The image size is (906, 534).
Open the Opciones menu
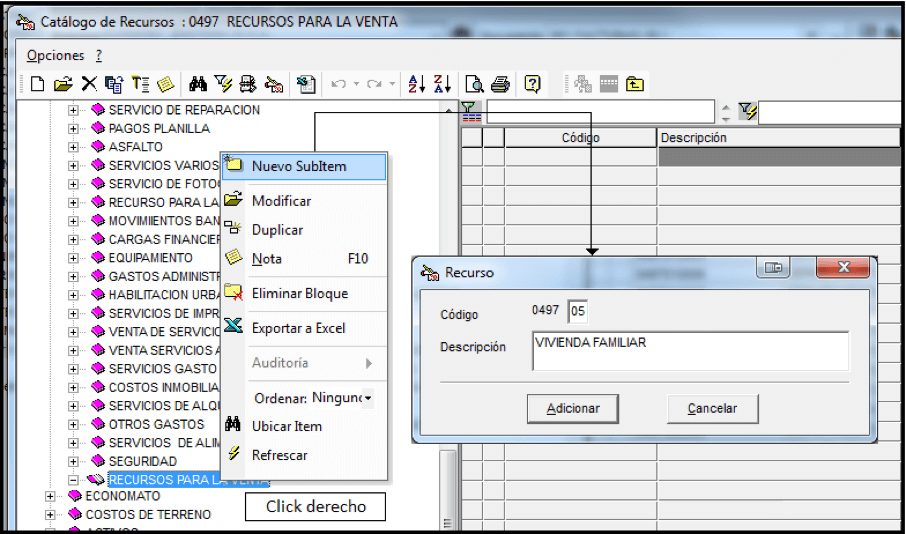[x=55, y=55]
